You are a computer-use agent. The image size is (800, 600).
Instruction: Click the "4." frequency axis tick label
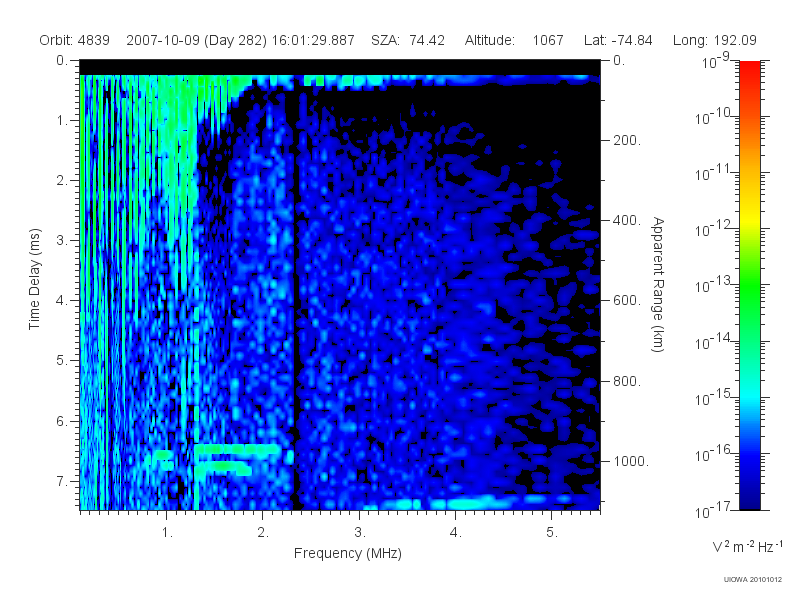[456, 532]
